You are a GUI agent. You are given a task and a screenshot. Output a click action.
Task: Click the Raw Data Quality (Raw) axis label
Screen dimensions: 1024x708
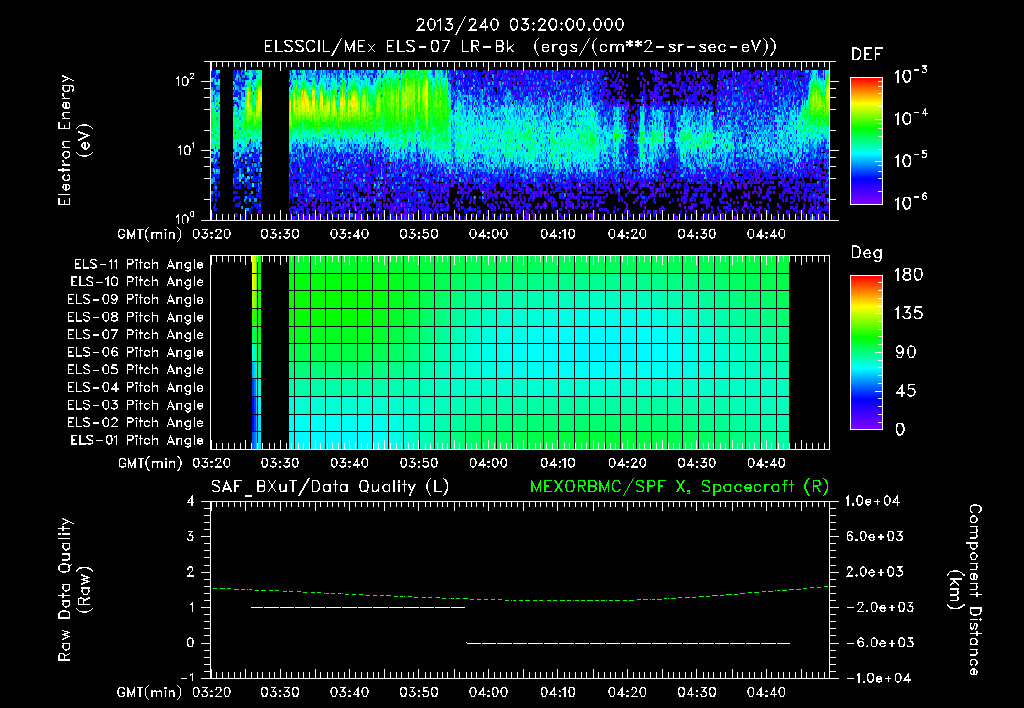click(x=74, y=590)
